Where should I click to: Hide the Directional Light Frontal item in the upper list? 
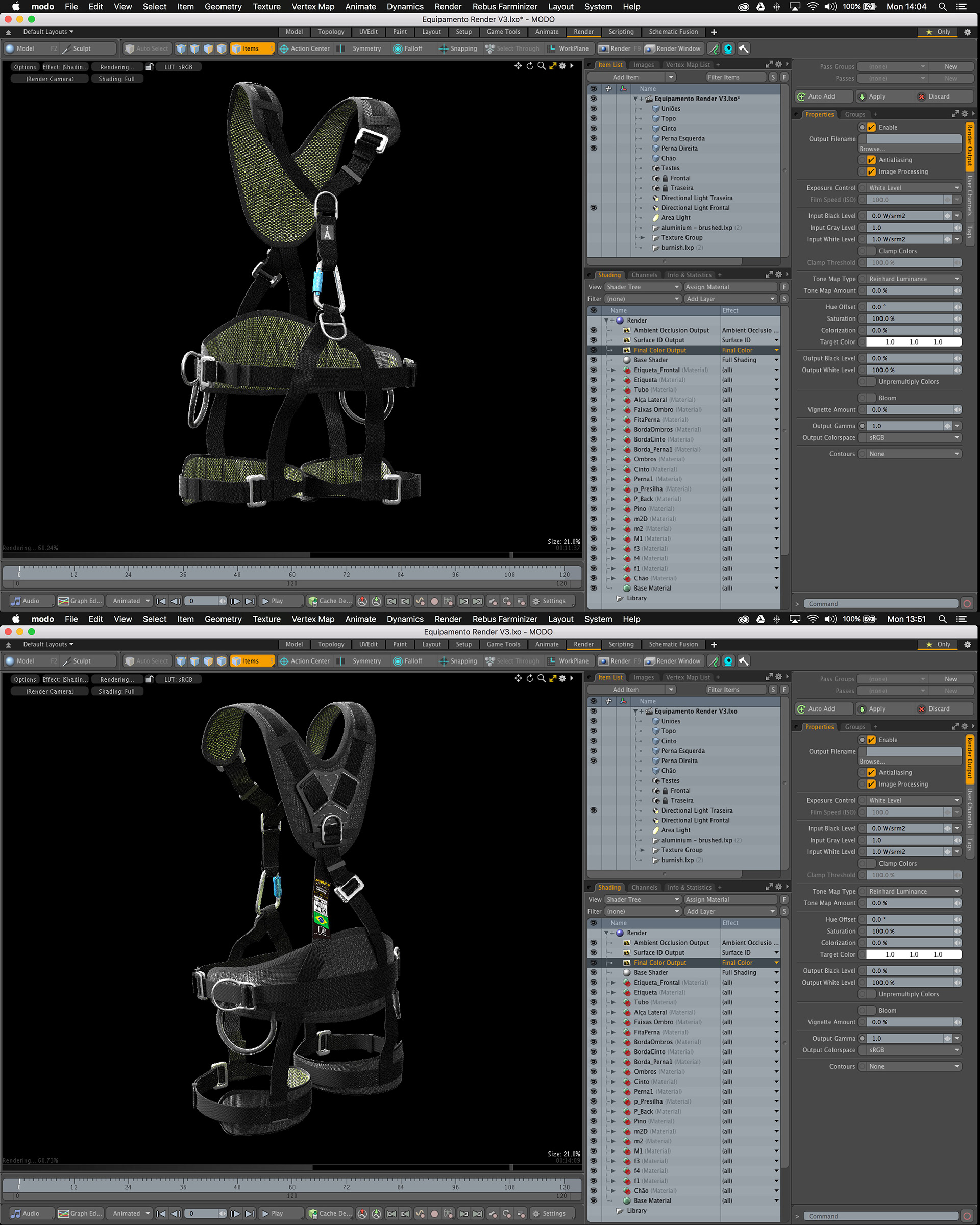pyautogui.click(x=593, y=208)
